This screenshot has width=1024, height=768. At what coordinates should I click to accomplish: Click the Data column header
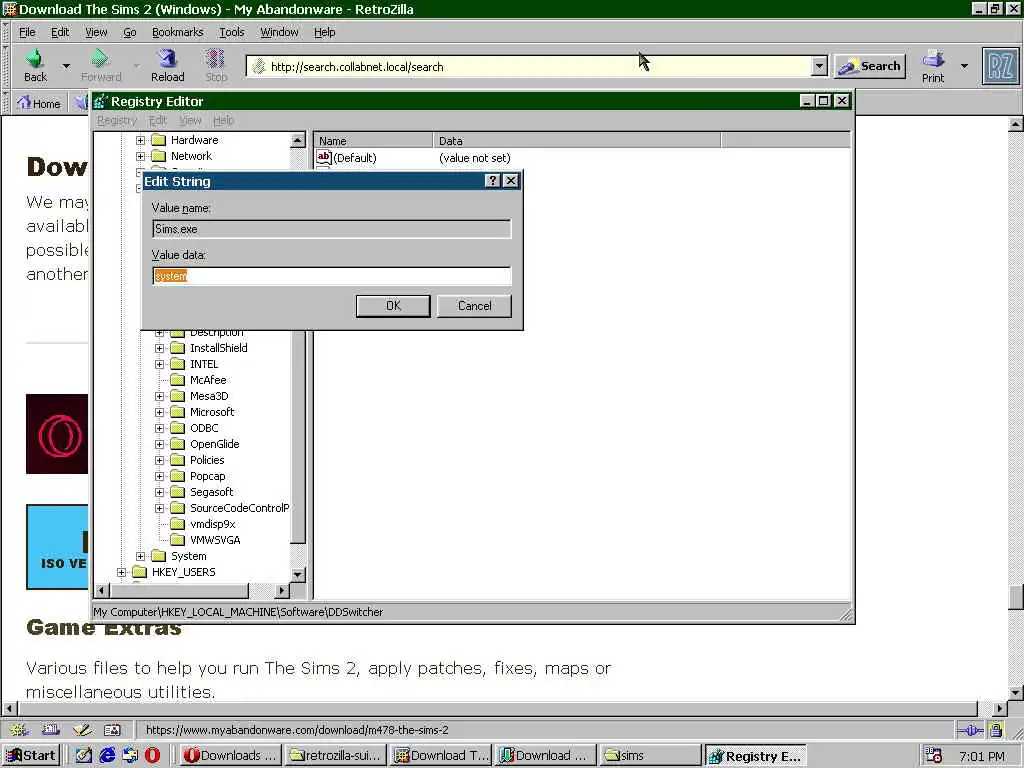(577, 140)
